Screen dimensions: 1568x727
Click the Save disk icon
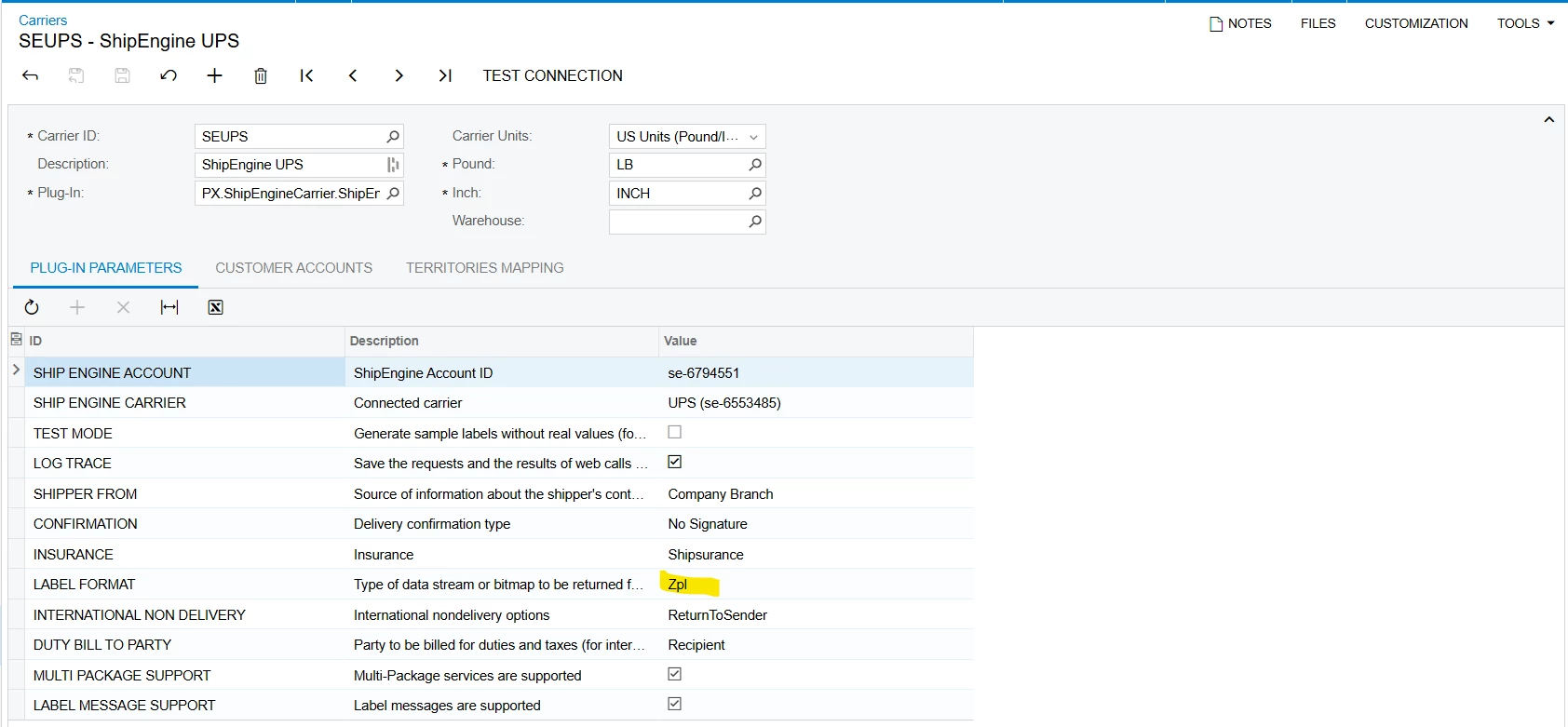tap(122, 75)
